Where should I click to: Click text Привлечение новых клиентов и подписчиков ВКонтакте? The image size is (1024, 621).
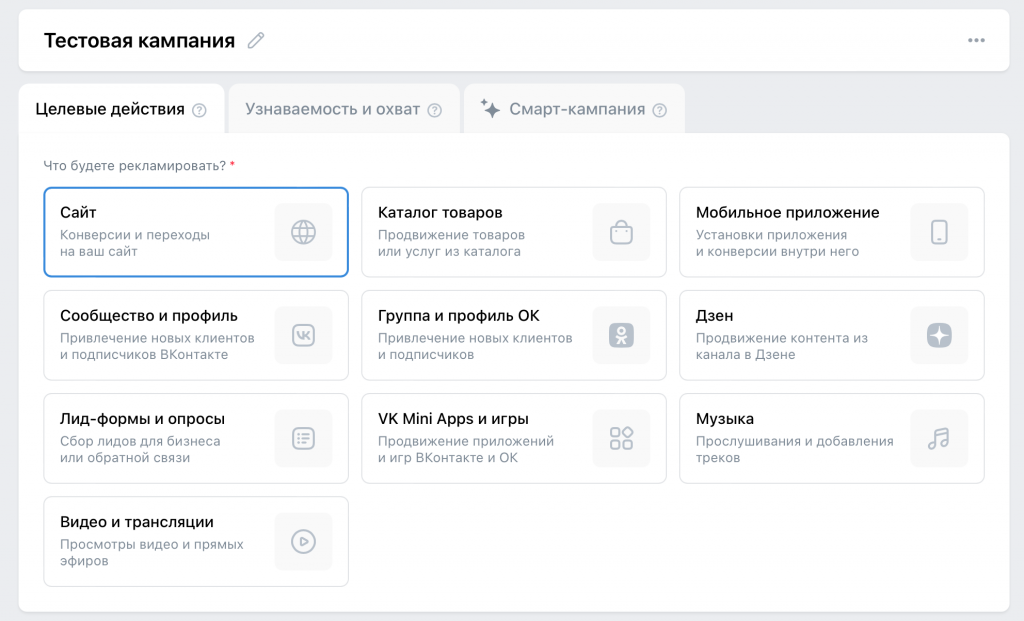tap(157, 346)
